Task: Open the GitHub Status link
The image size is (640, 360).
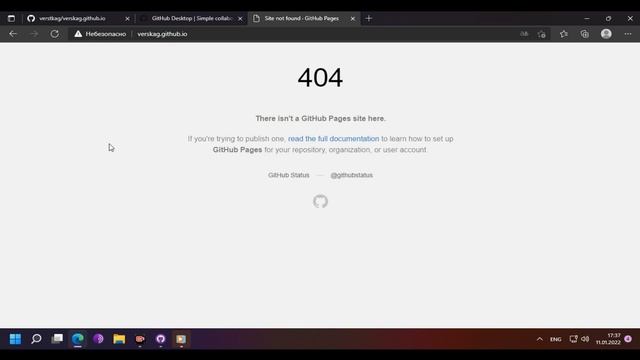Action: [289, 175]
